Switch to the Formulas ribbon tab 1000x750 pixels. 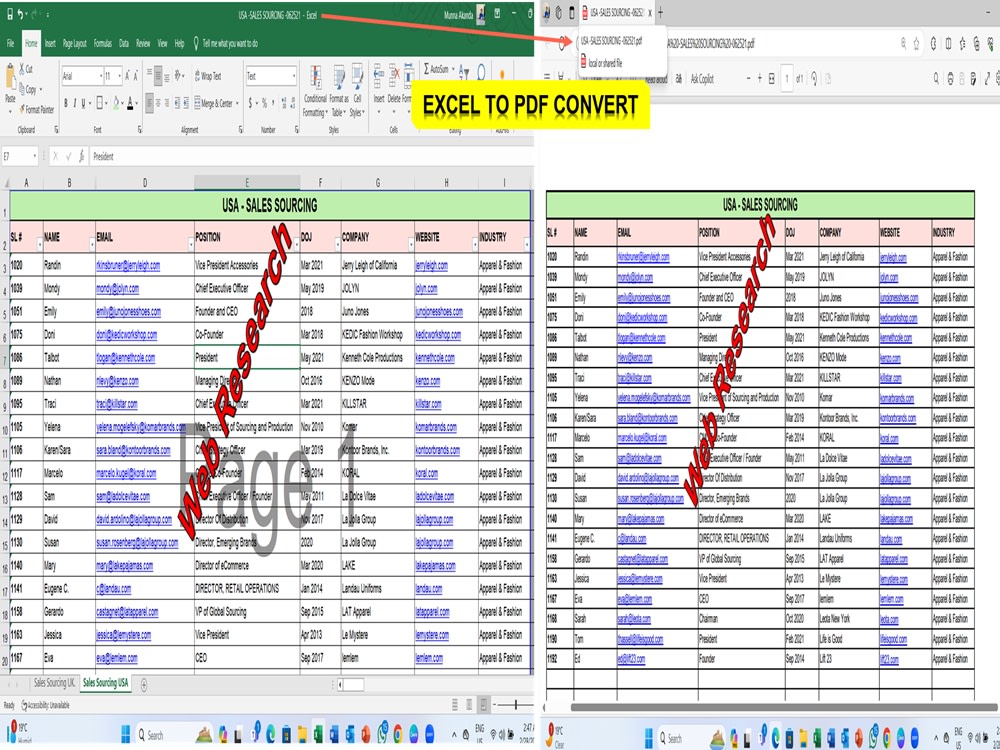tap(103, 43)
